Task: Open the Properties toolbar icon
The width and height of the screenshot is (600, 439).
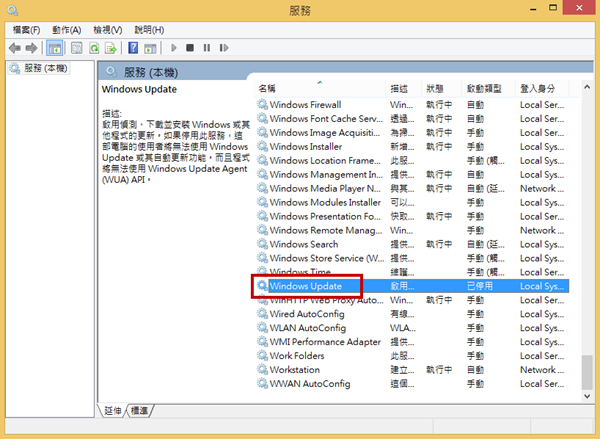Action: 77,48
